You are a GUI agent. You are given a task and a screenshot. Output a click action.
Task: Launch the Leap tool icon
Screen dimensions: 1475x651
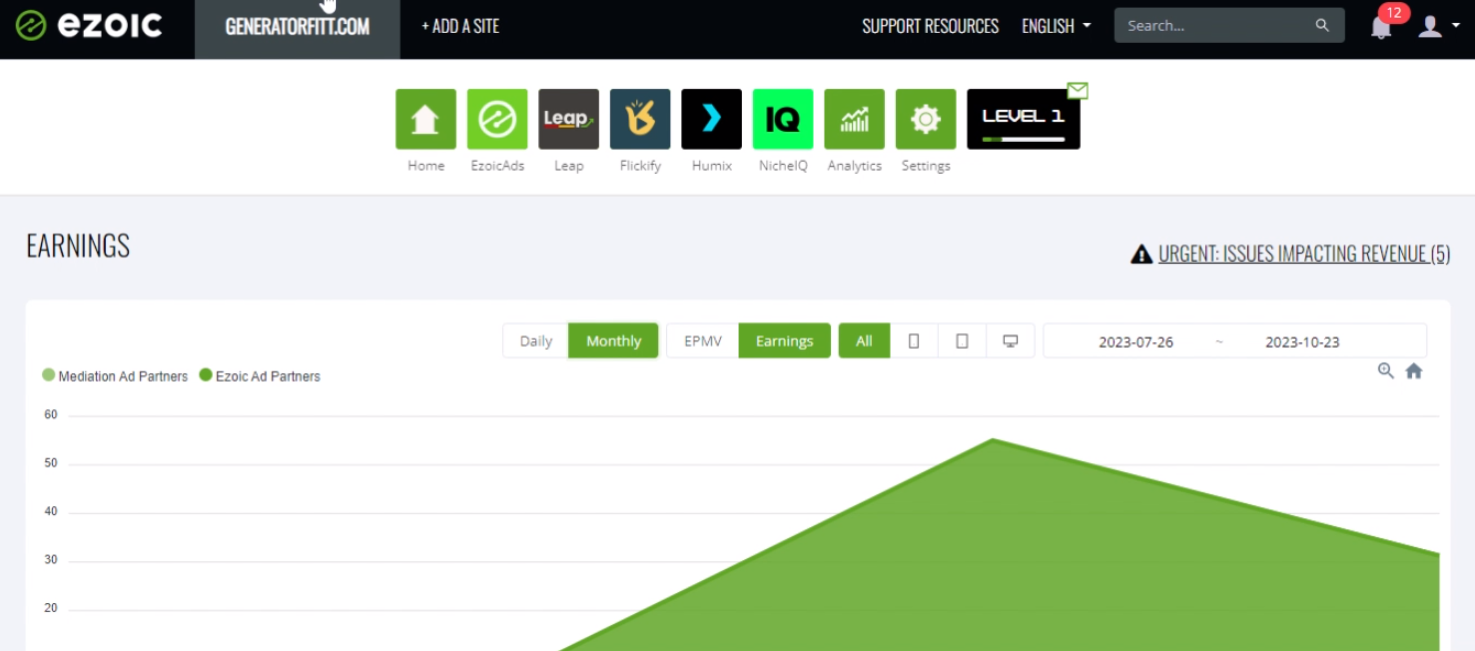click(x=569, y=119)
